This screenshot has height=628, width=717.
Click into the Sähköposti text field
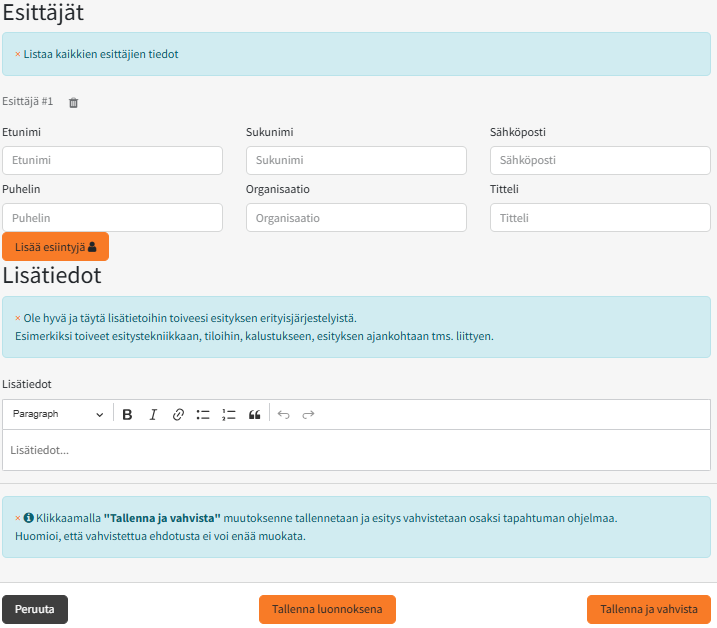[600, 160]
